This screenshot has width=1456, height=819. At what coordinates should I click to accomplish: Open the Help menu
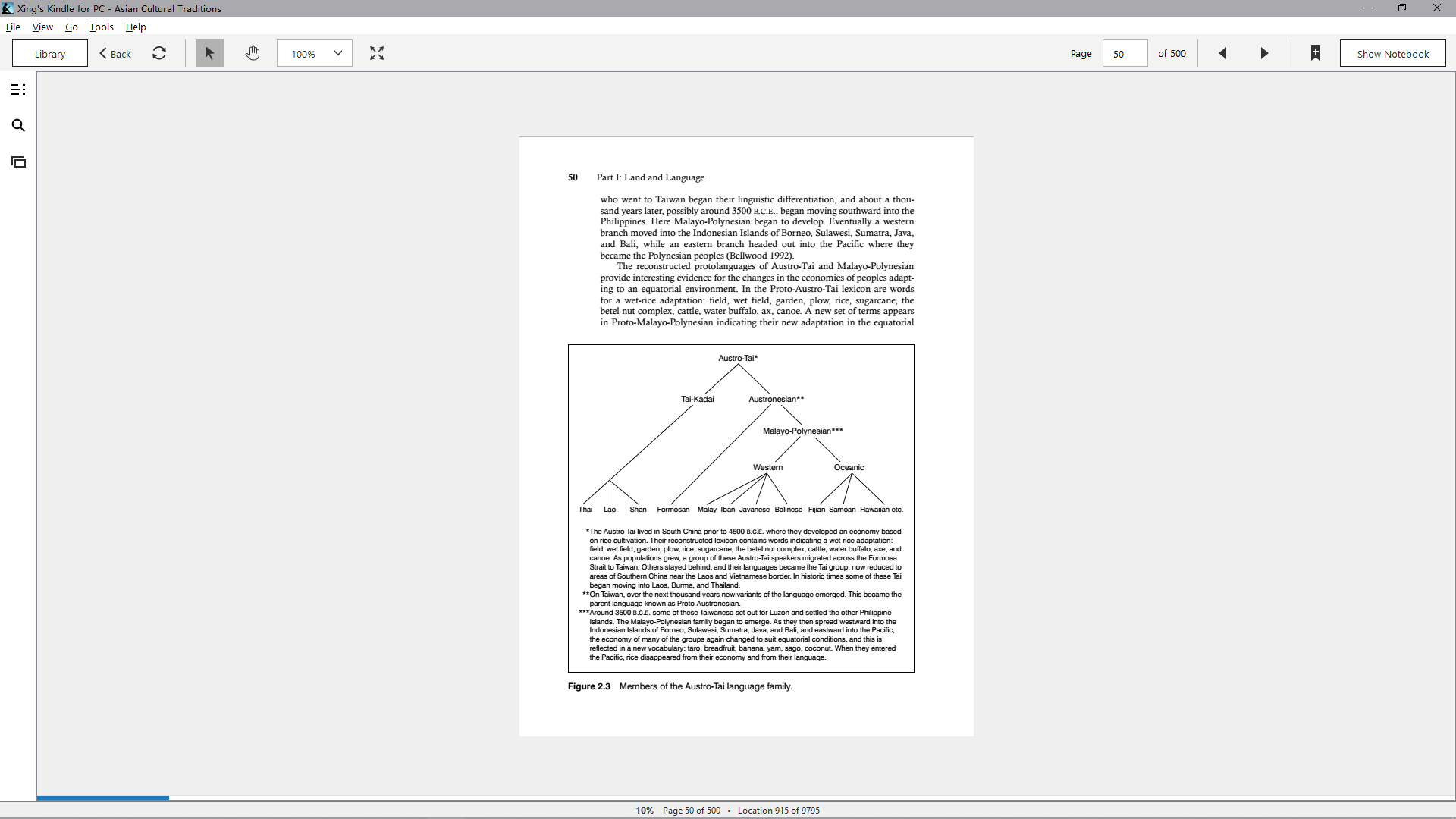point(136,27)
